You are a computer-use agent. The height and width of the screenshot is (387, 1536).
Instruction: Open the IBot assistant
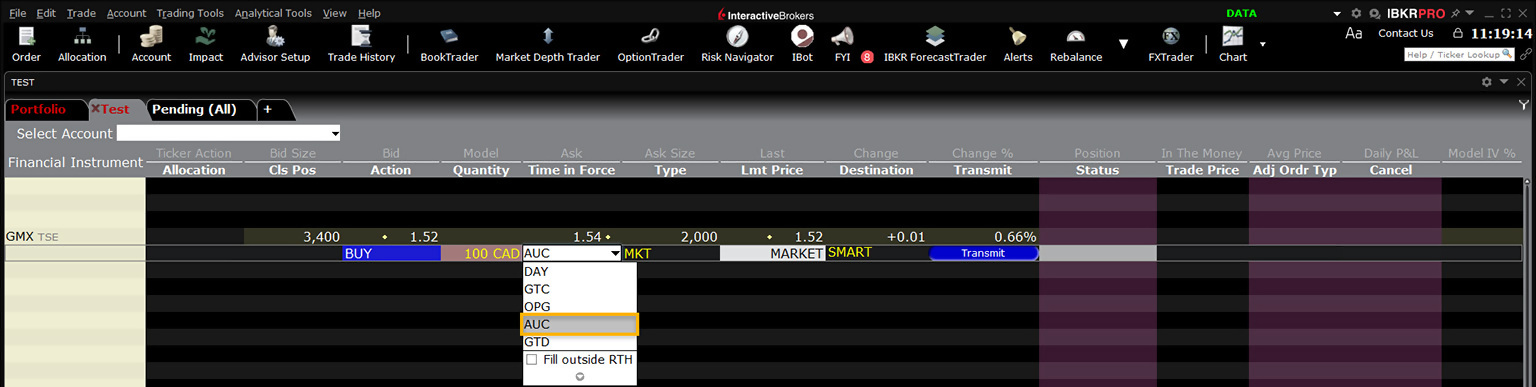(802, 45)
